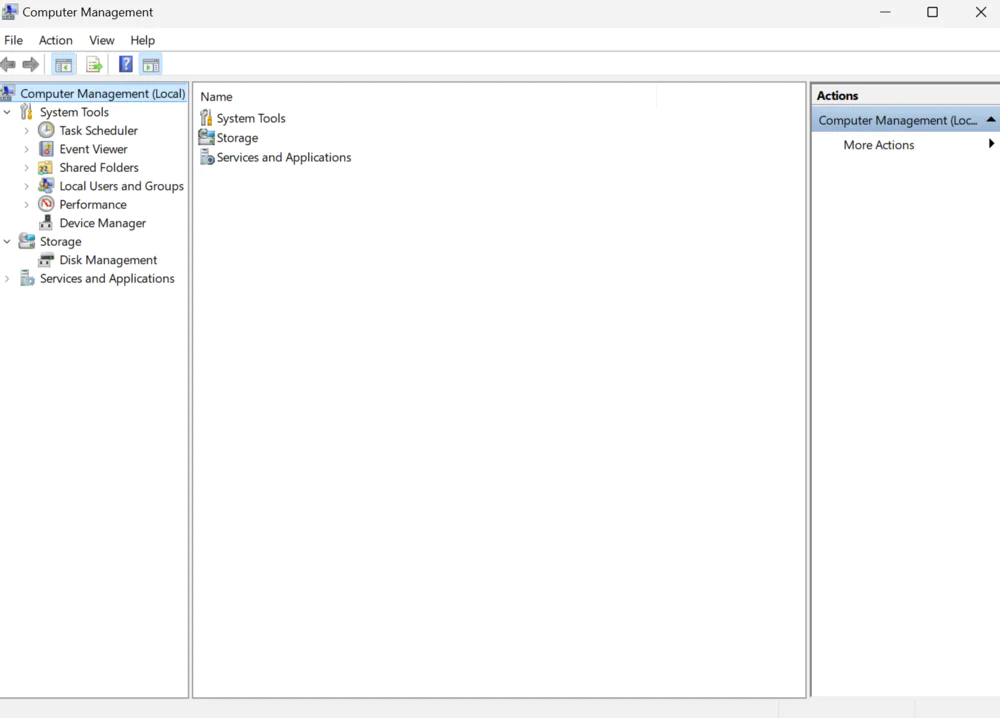Click Services and Applications icon in center list

tap(207, 157)
